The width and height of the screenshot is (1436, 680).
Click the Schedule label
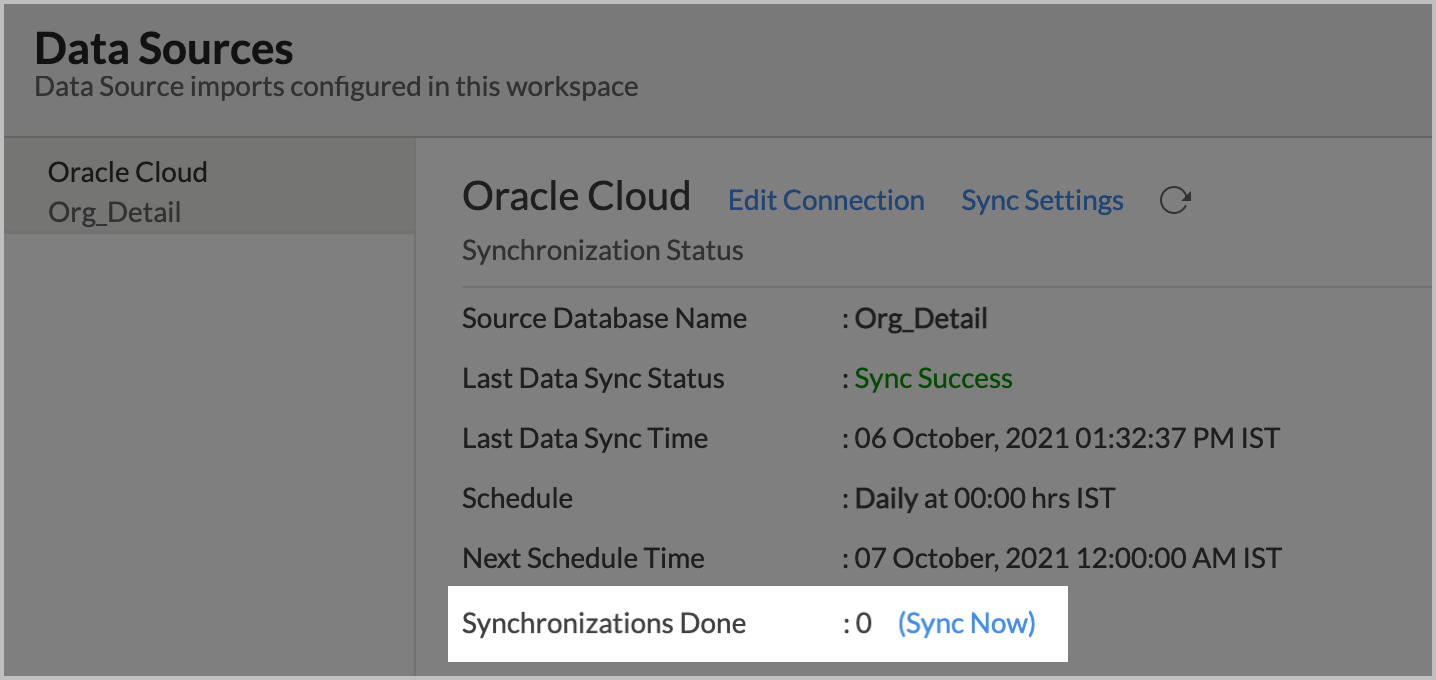point(517,498)
